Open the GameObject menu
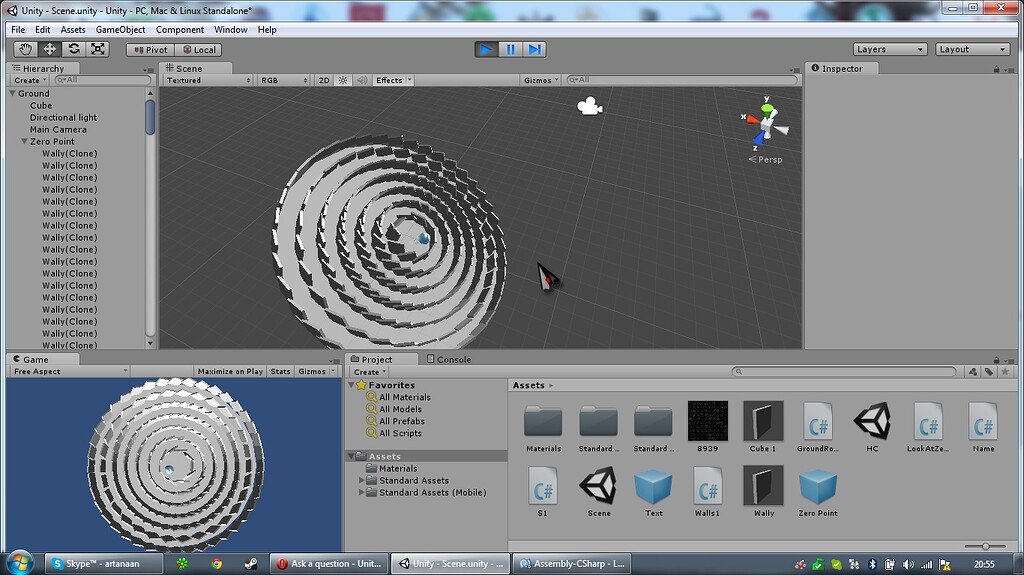 pyautogui.click(x=120, y=29)
